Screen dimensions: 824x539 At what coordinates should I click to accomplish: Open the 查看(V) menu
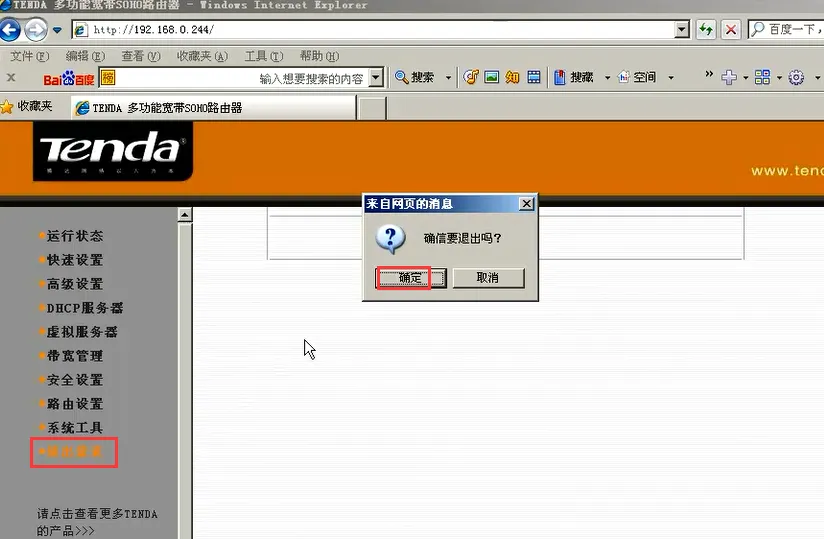141,56
